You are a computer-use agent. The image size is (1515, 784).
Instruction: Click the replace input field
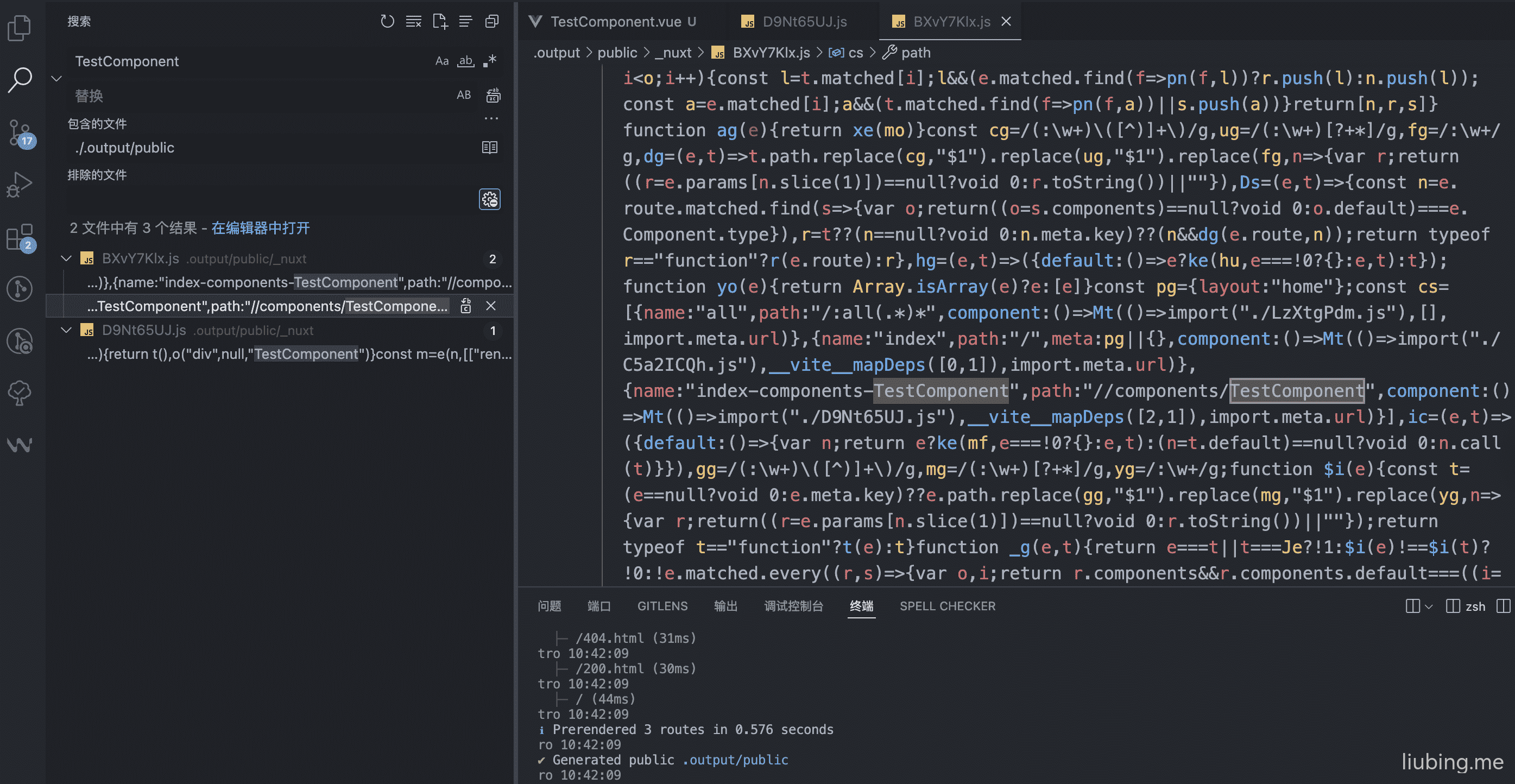(259, 95)
